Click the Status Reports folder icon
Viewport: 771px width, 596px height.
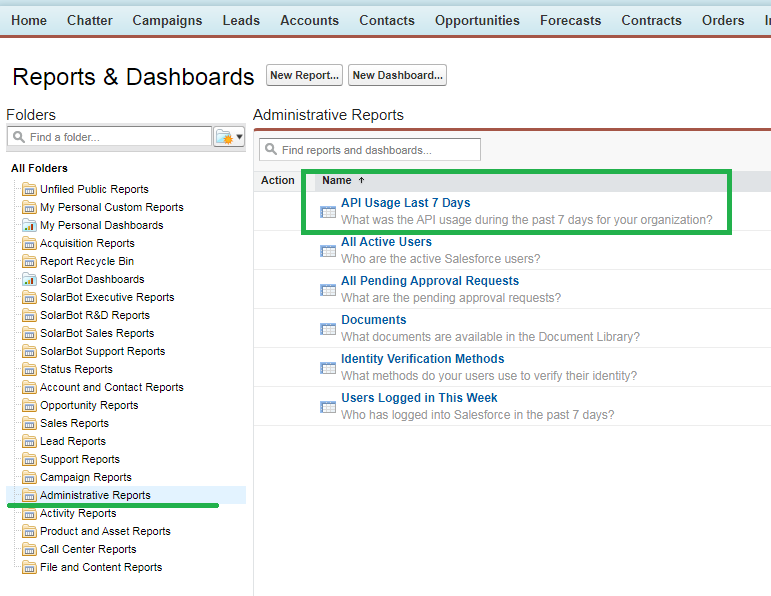(x=30, y=369)
